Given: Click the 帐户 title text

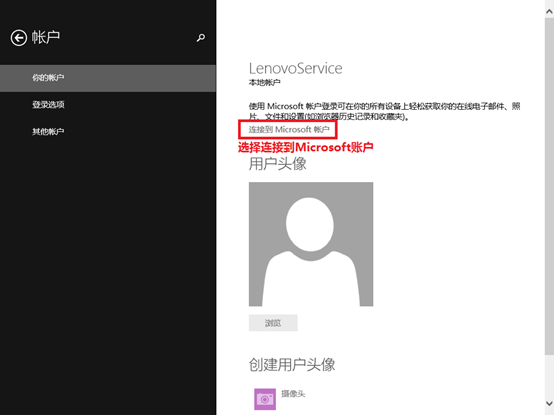Looking at the screenshot, I should click(46, 37).
